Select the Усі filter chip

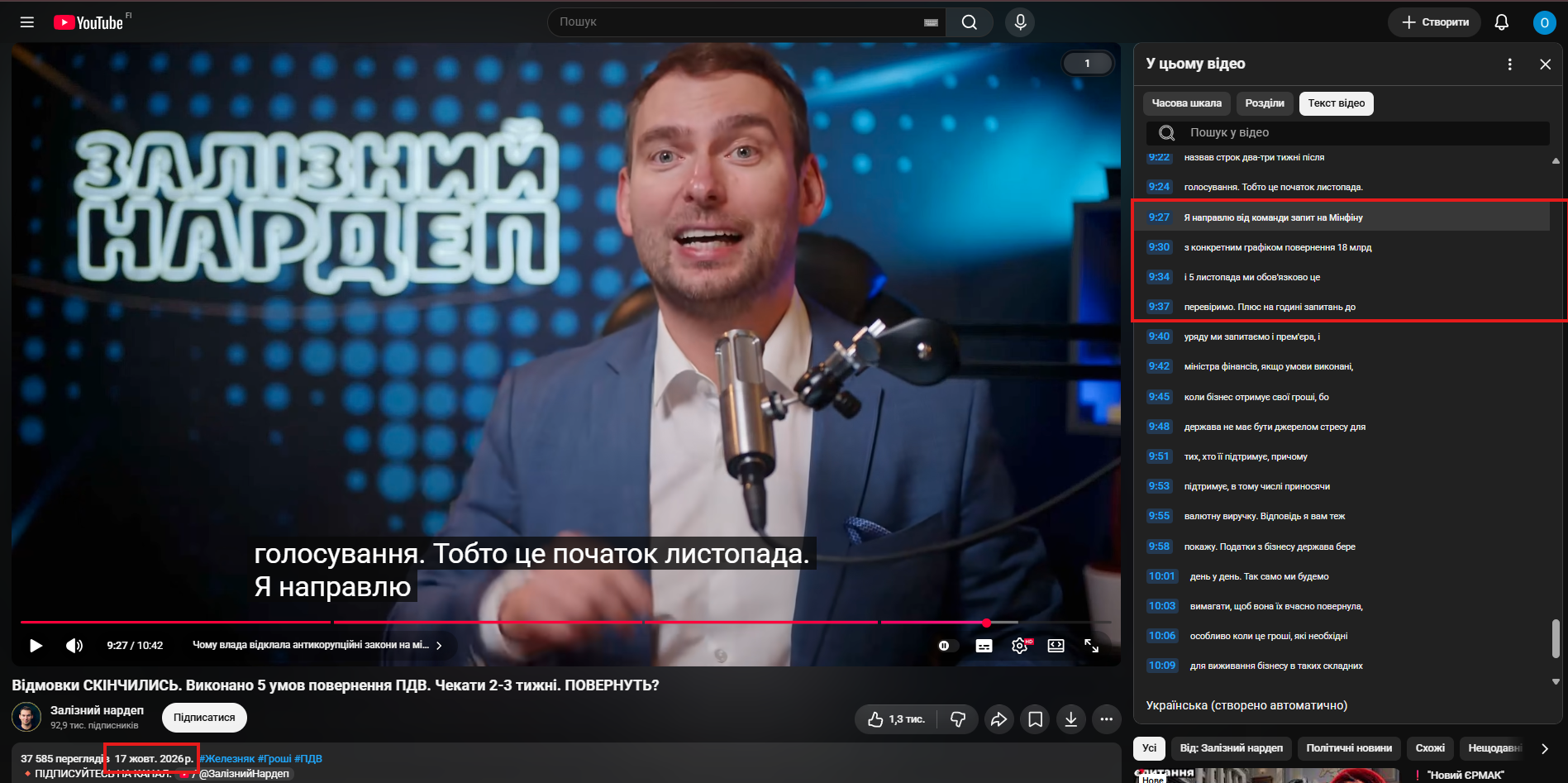1149,748
